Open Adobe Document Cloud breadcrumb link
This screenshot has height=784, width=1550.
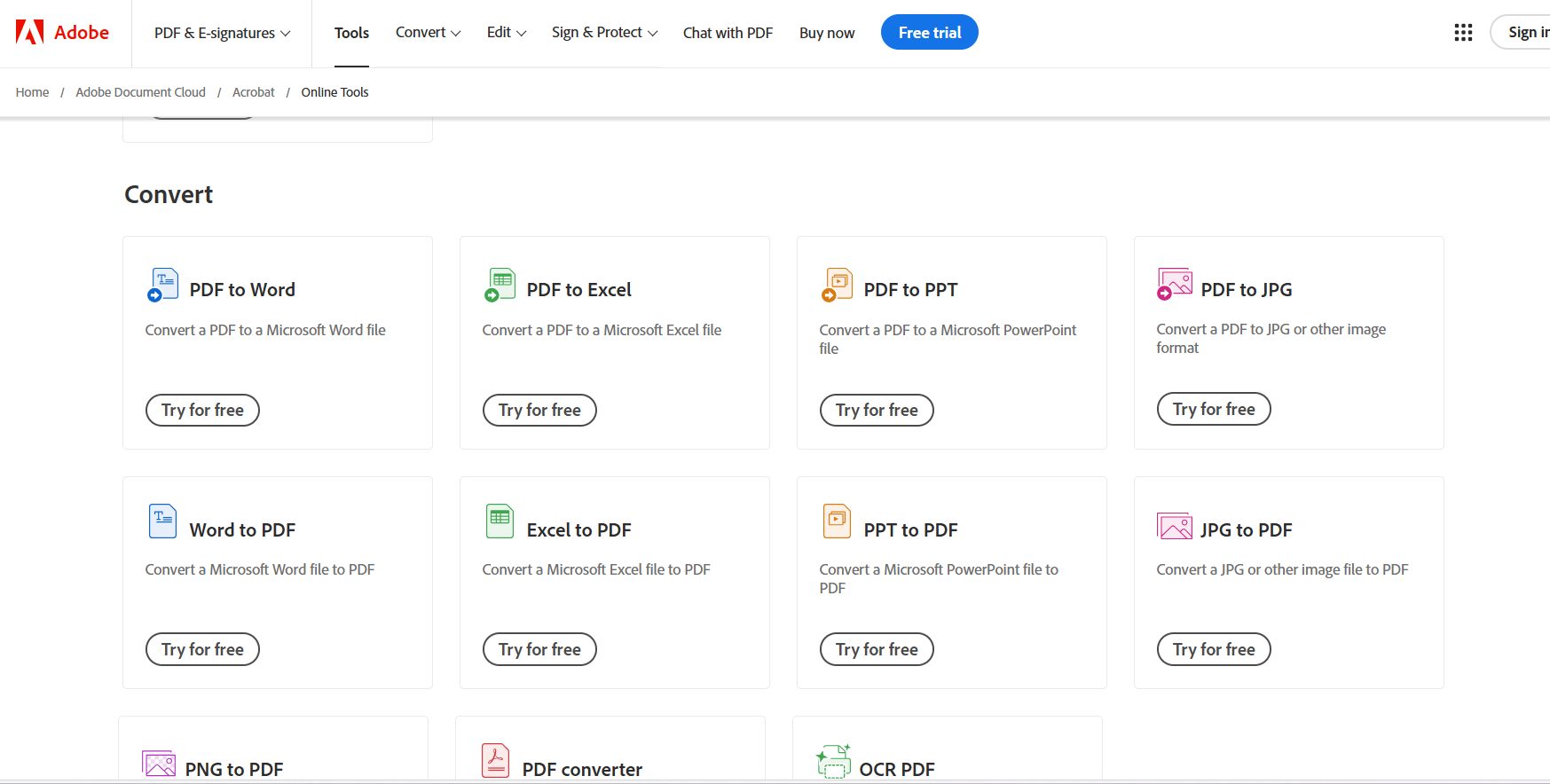[140, 92]
